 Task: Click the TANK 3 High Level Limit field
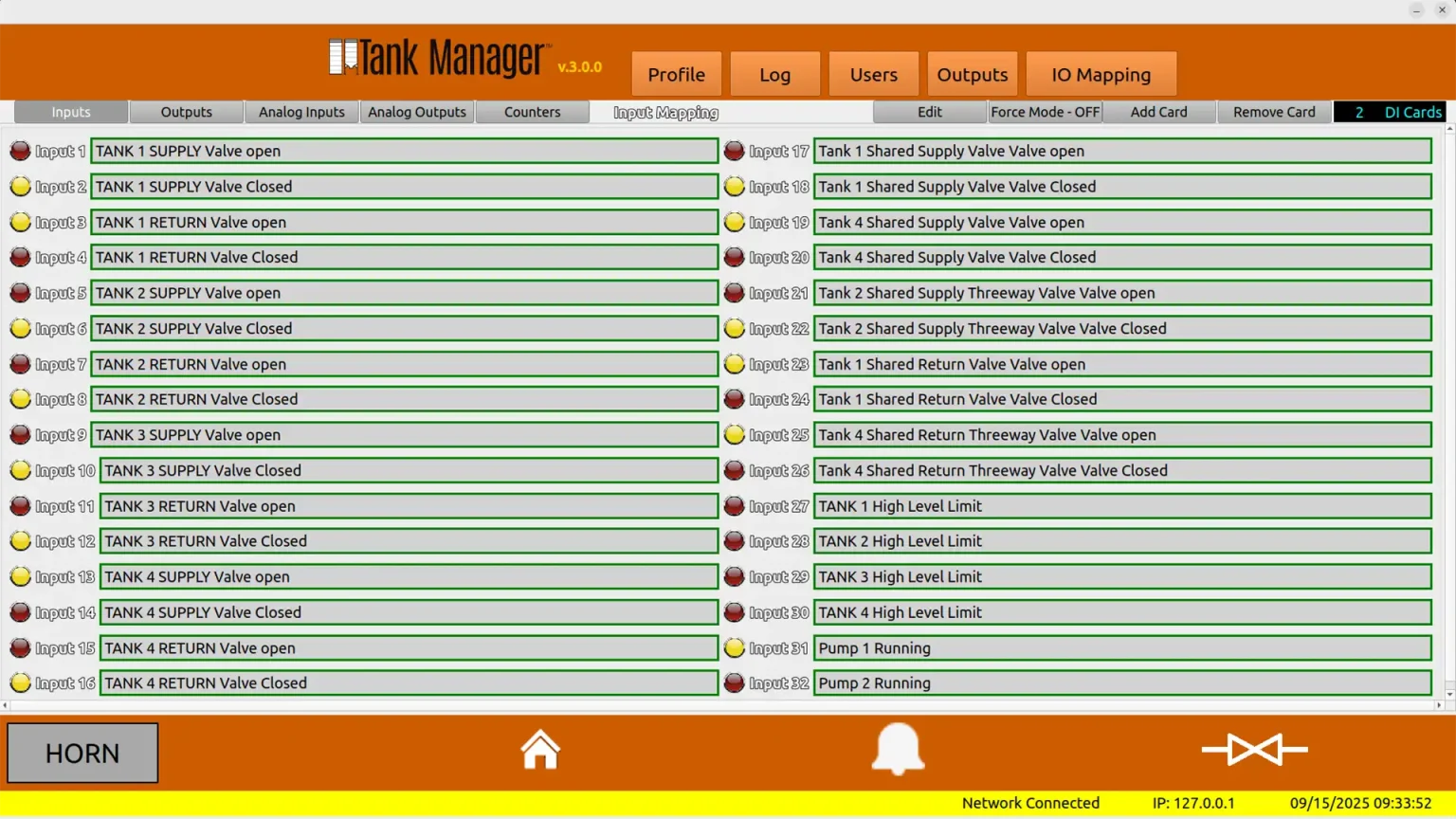[1122, 576]
